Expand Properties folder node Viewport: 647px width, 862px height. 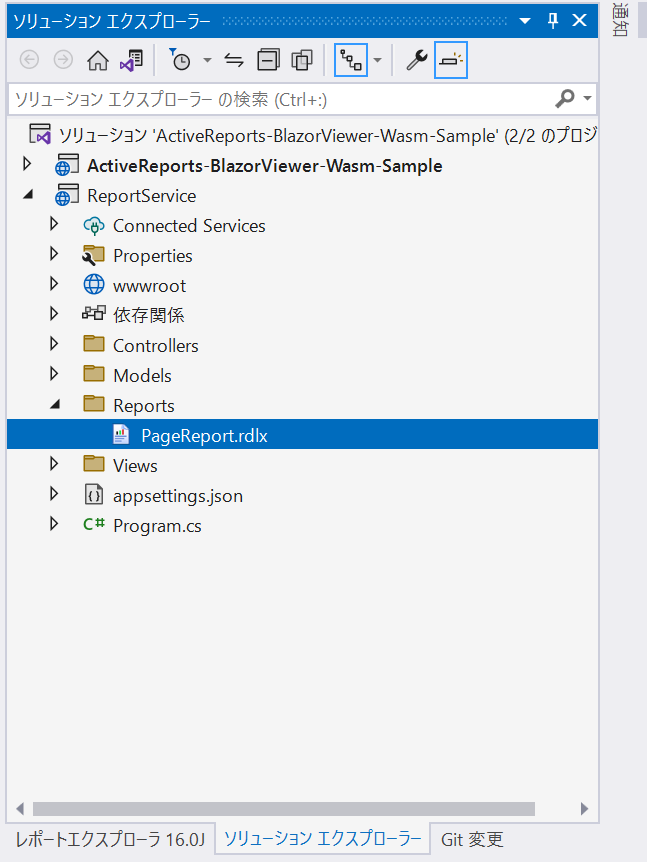coord(54,254)
